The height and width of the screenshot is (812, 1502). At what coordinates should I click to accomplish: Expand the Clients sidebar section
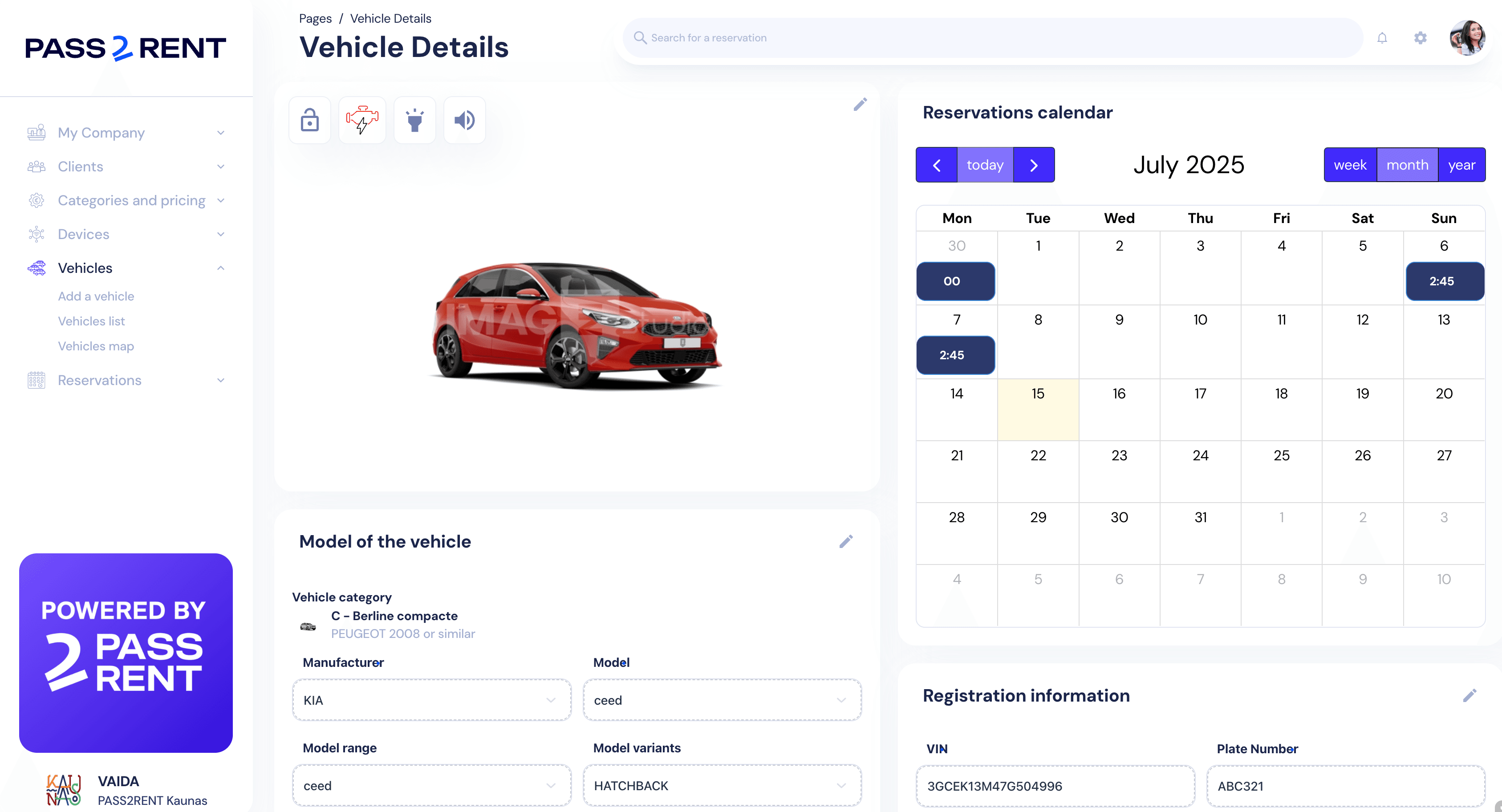[x=220, y=166]
